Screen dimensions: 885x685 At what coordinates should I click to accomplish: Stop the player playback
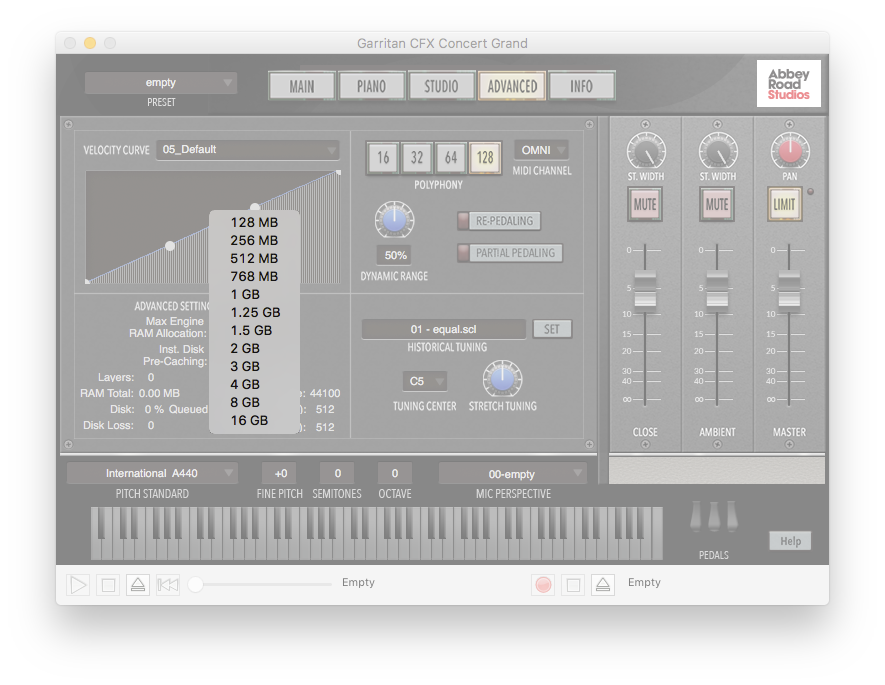click(108, 585)
